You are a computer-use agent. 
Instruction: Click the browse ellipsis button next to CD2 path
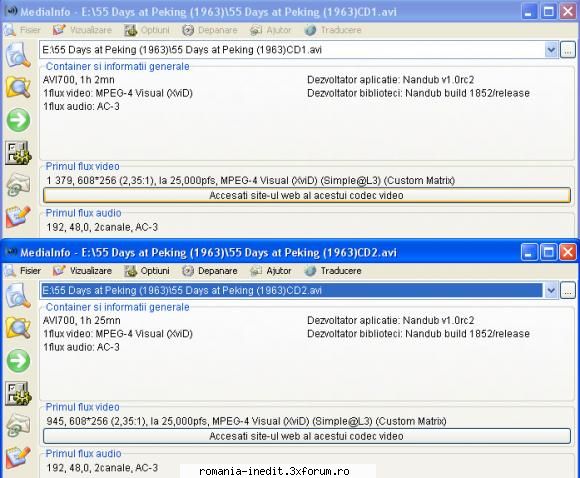coord(568,290)
